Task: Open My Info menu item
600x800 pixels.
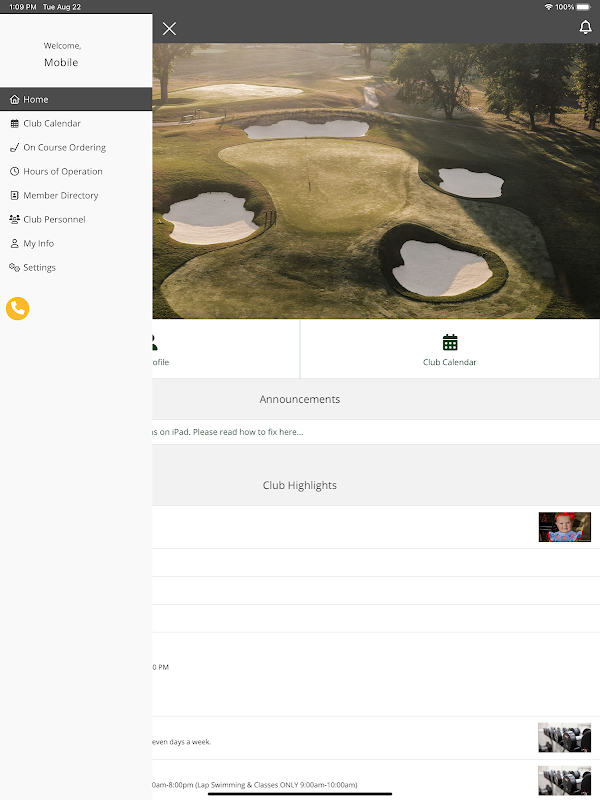Action: pyautogui.click(x=76, y=243)
